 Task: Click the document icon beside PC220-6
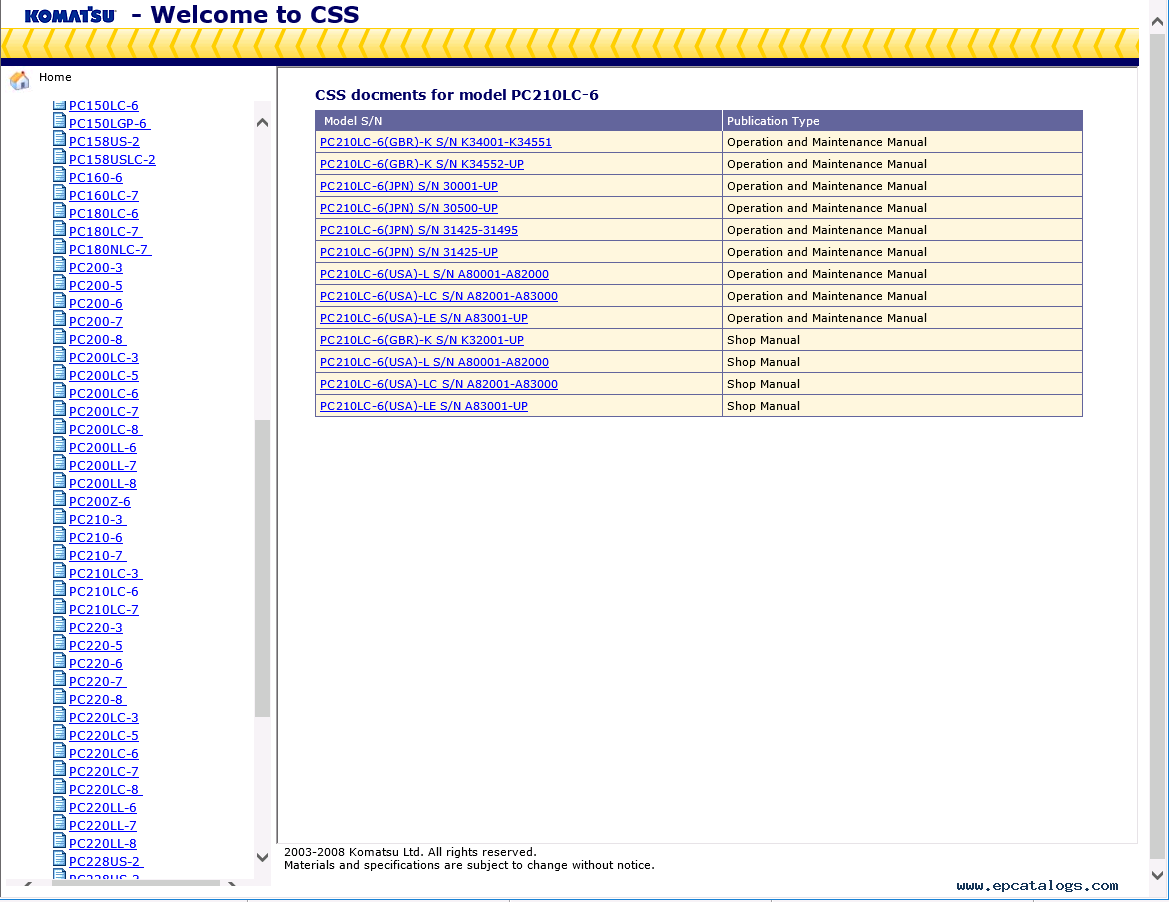point(60,660)
